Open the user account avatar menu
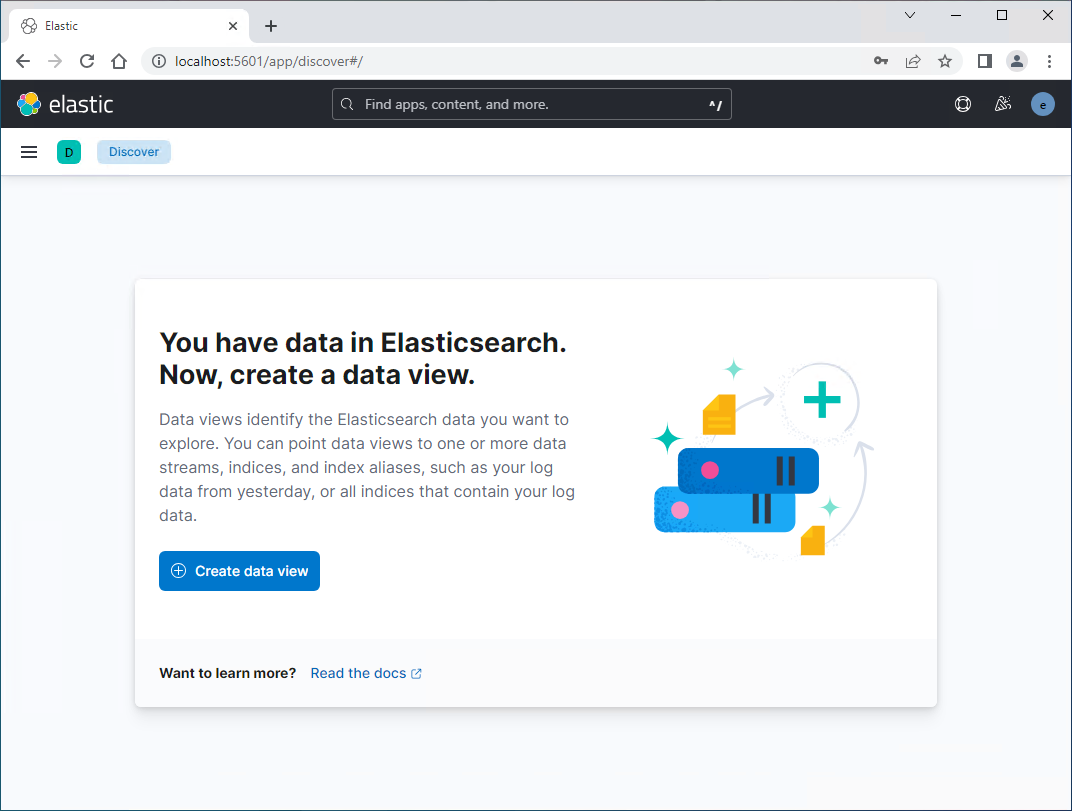 [1043, 104]
